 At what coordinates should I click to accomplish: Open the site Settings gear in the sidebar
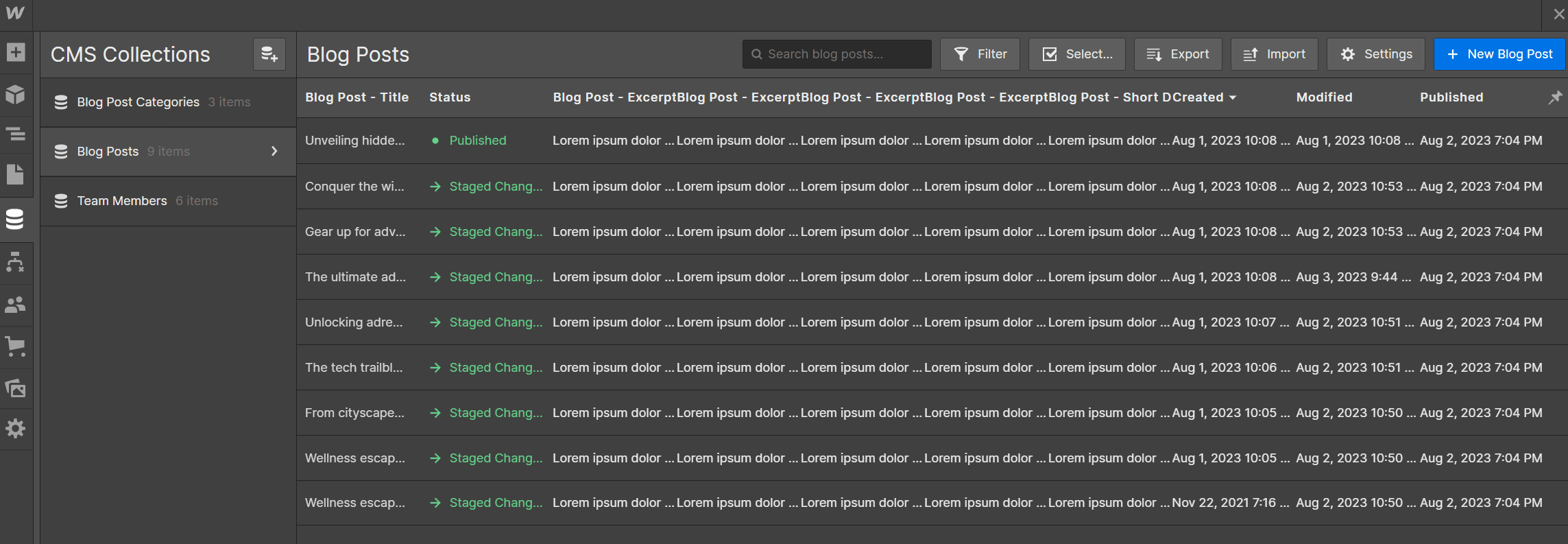pos(15,429)
